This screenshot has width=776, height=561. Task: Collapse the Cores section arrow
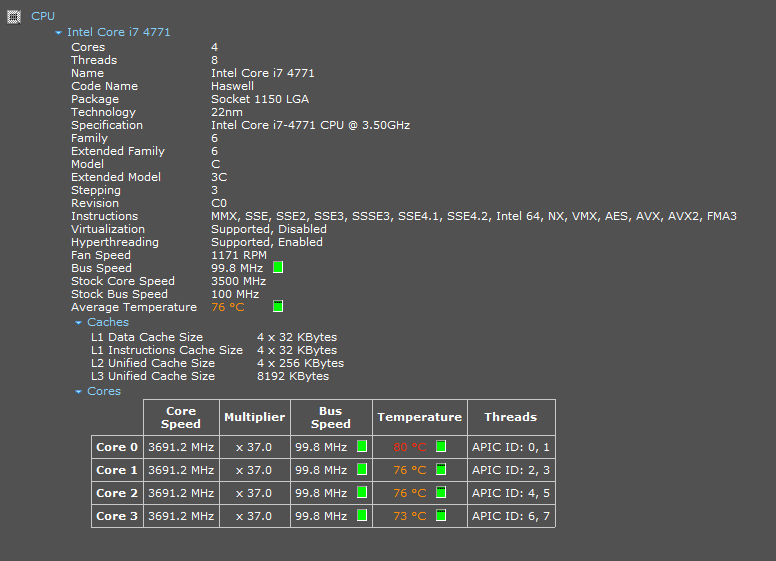[78, 392]
